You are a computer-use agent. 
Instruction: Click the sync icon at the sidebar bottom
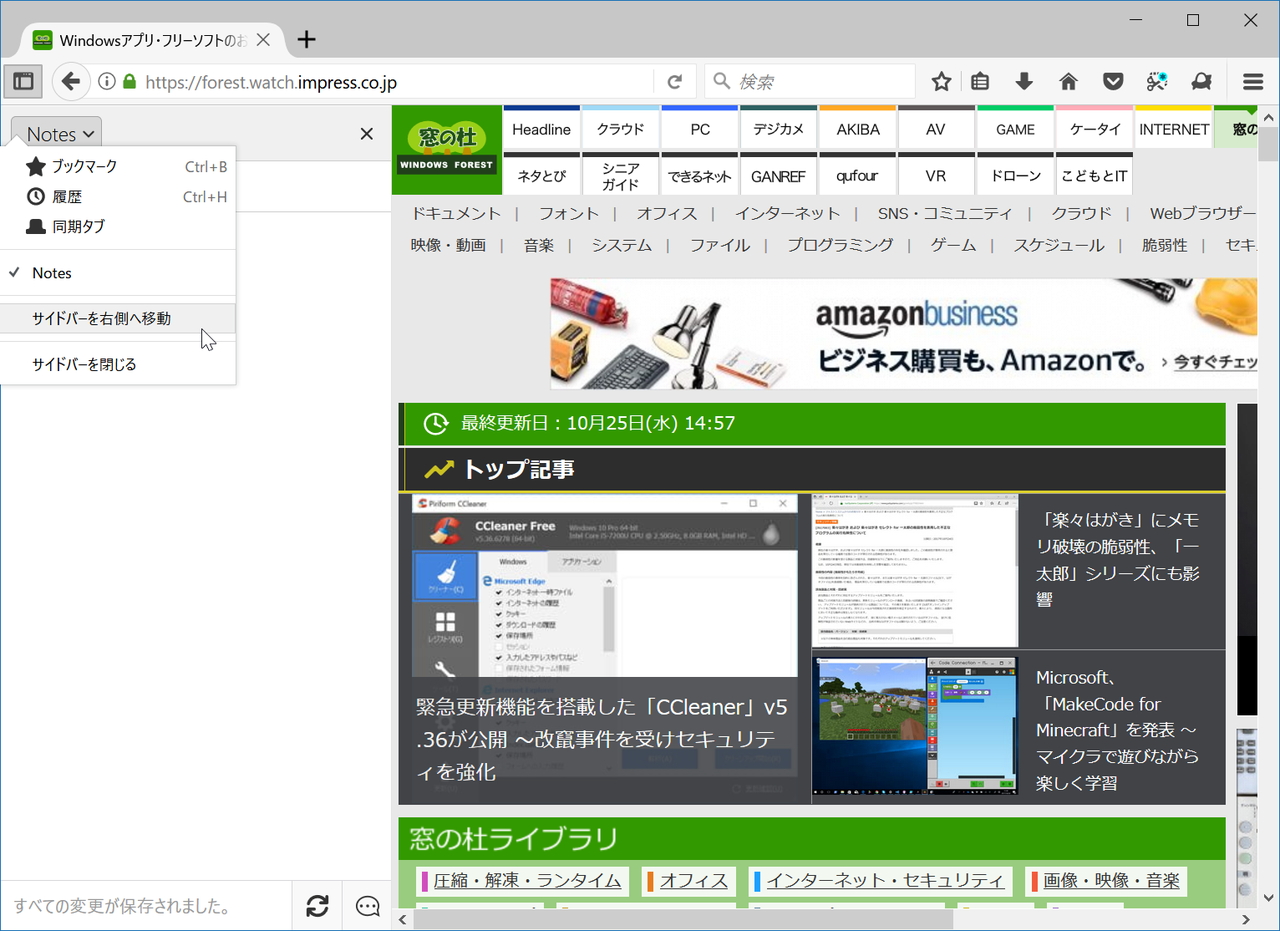pyautogui.click(x=317, y=905)
